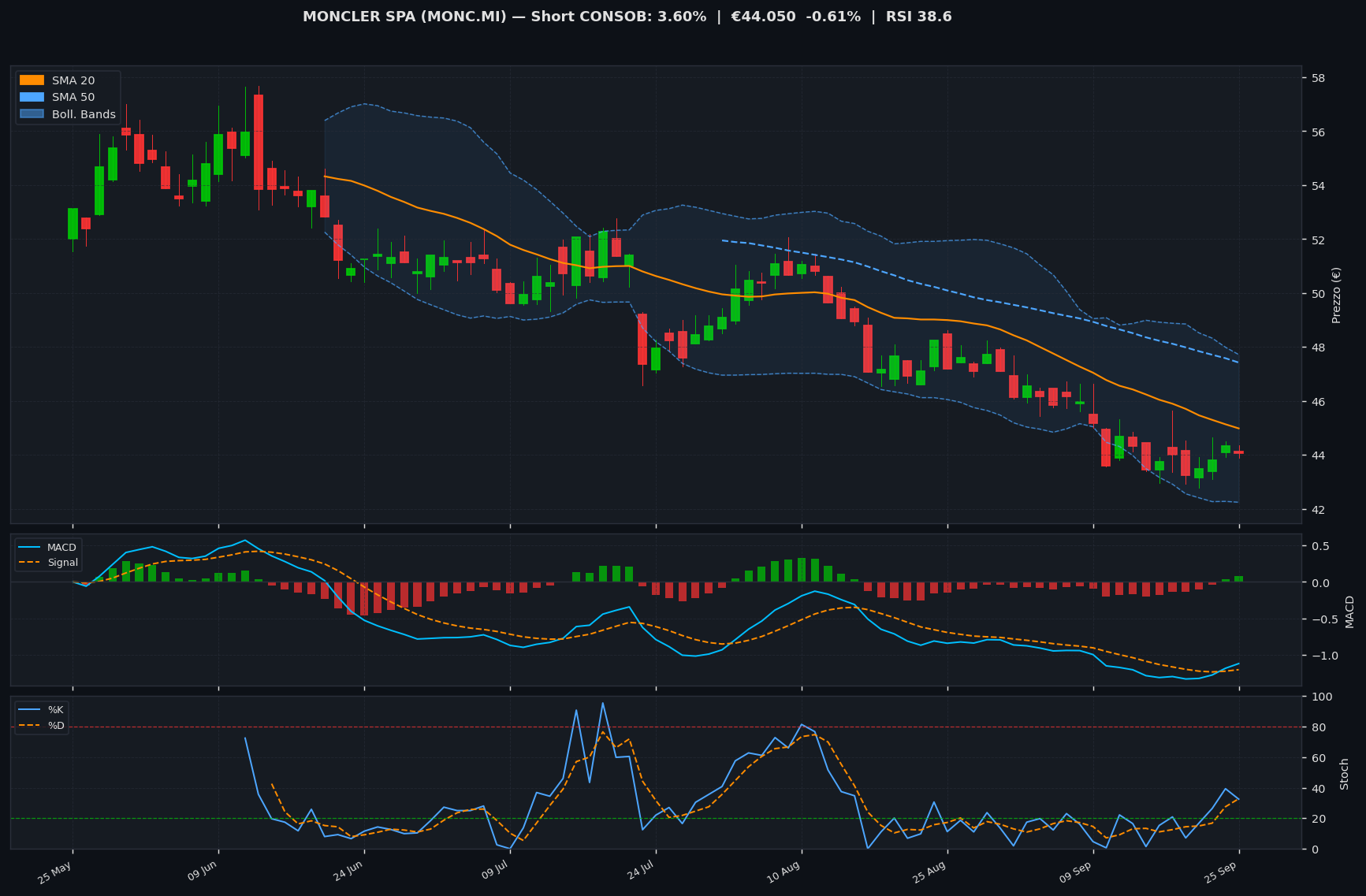The image size is (1366, 896).
Task: Click the SMA 20 orange legend swatch
Action: pyautogui.click(x=32, y=80)
